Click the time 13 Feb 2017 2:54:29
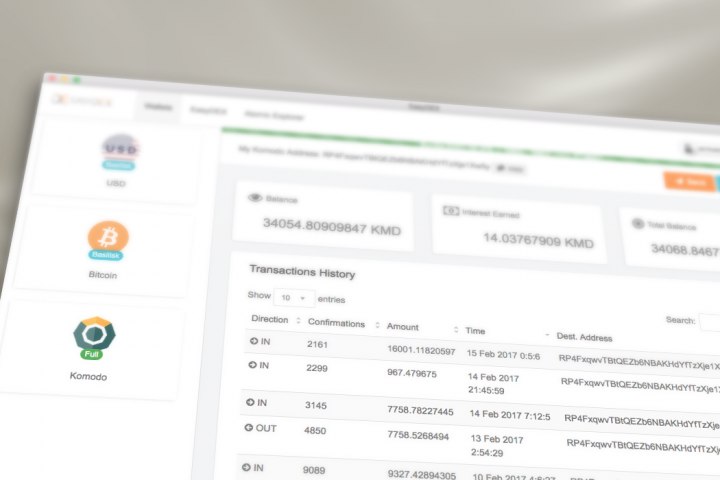Viewport: 720px width, 480px height. (497, 446)
